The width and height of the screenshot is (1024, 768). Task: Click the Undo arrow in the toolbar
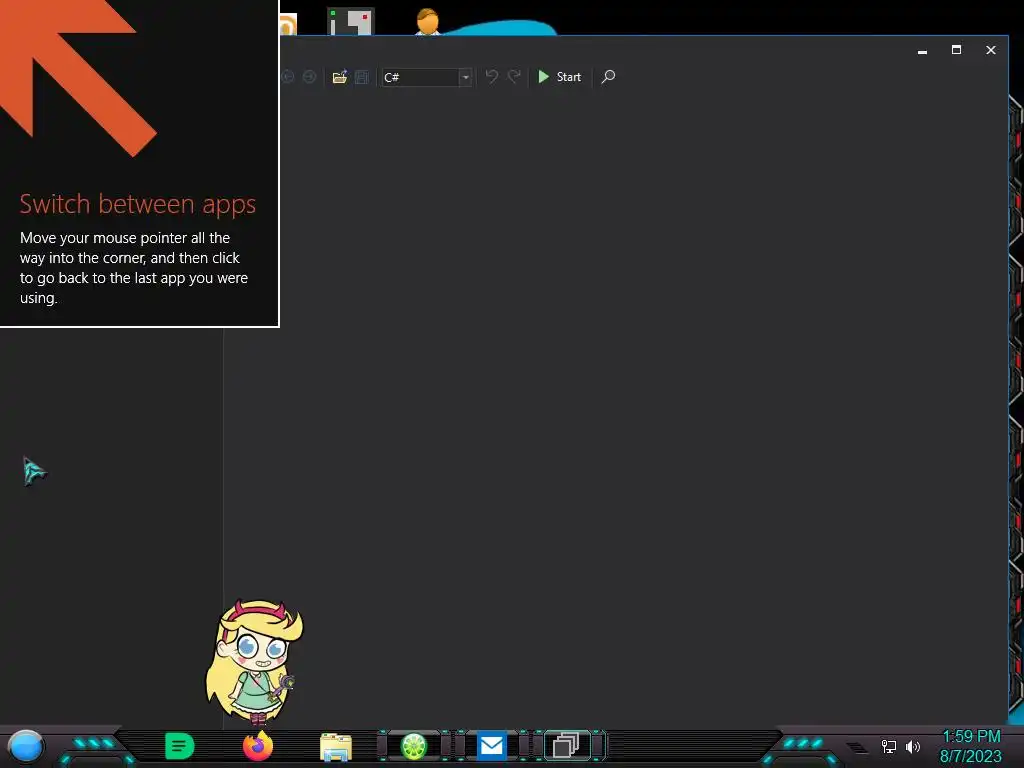point(492,77)
